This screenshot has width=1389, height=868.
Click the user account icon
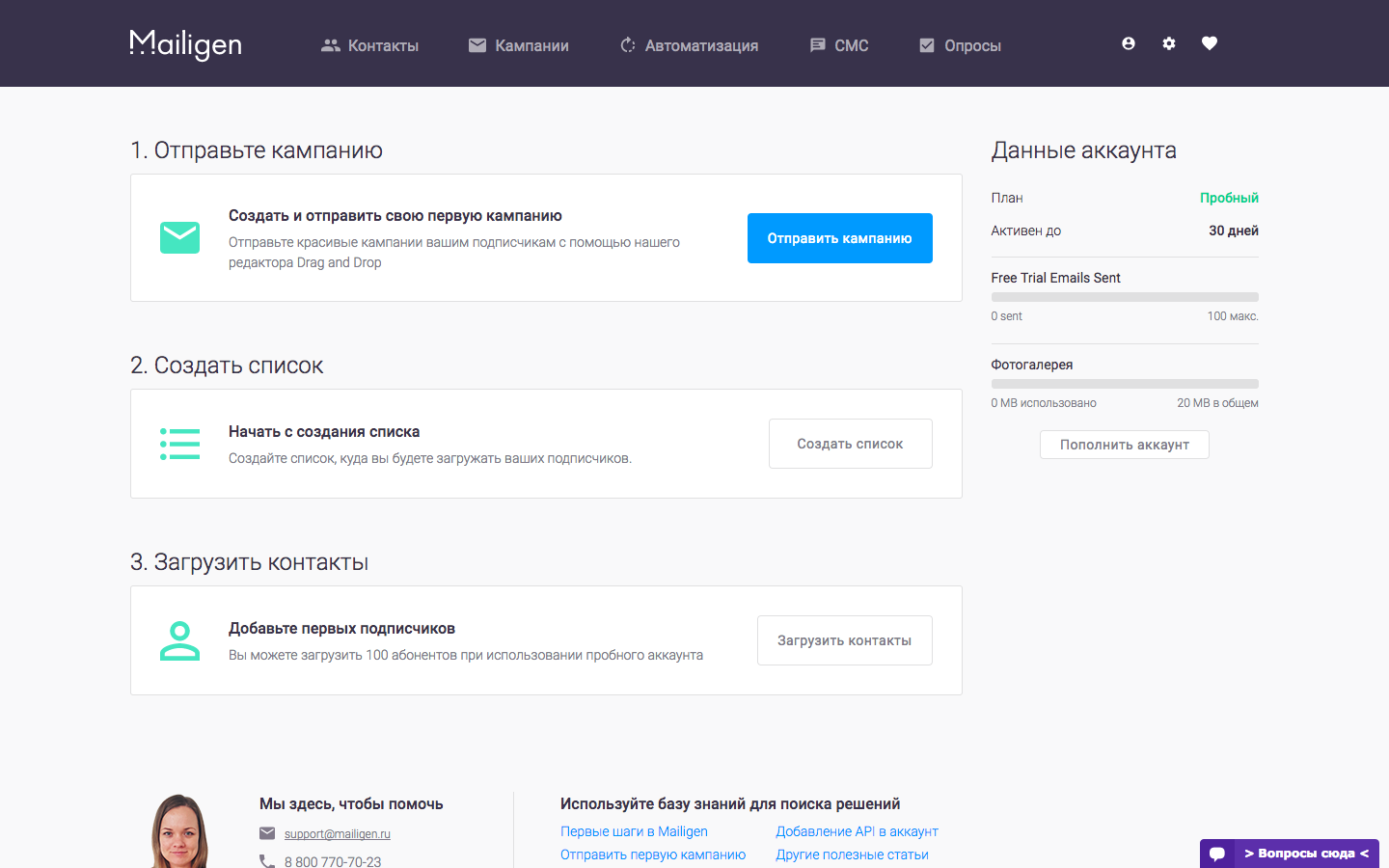point(1128,43)
